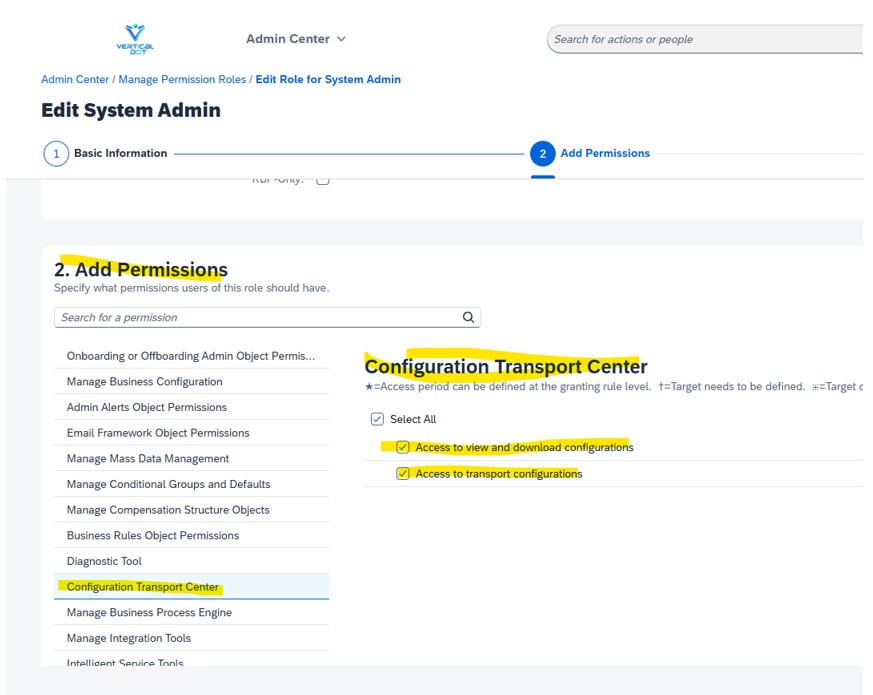Toggle the RBP-Only checkbox
Image resolution: width=873 pixels, height=695 pixels.
323,180
